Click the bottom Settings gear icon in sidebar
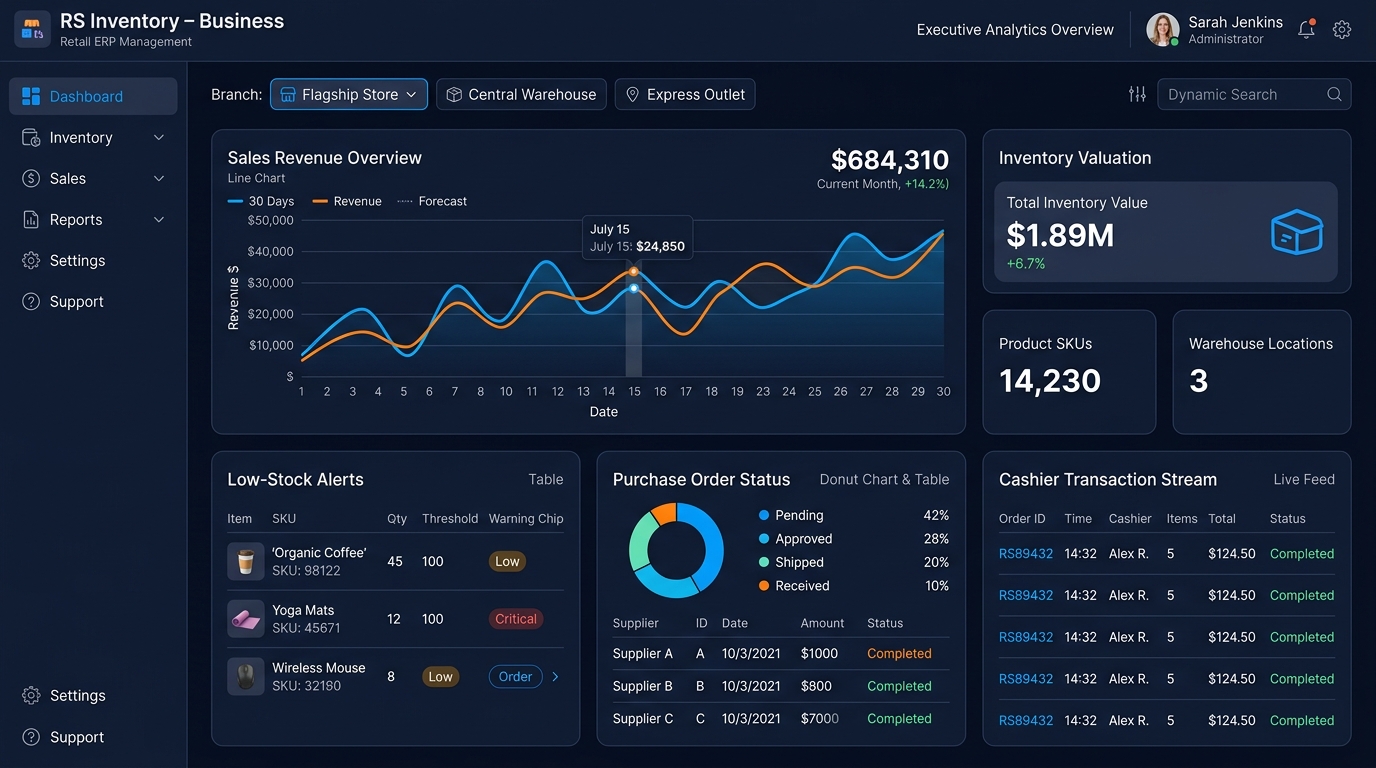 pos(31,695)
